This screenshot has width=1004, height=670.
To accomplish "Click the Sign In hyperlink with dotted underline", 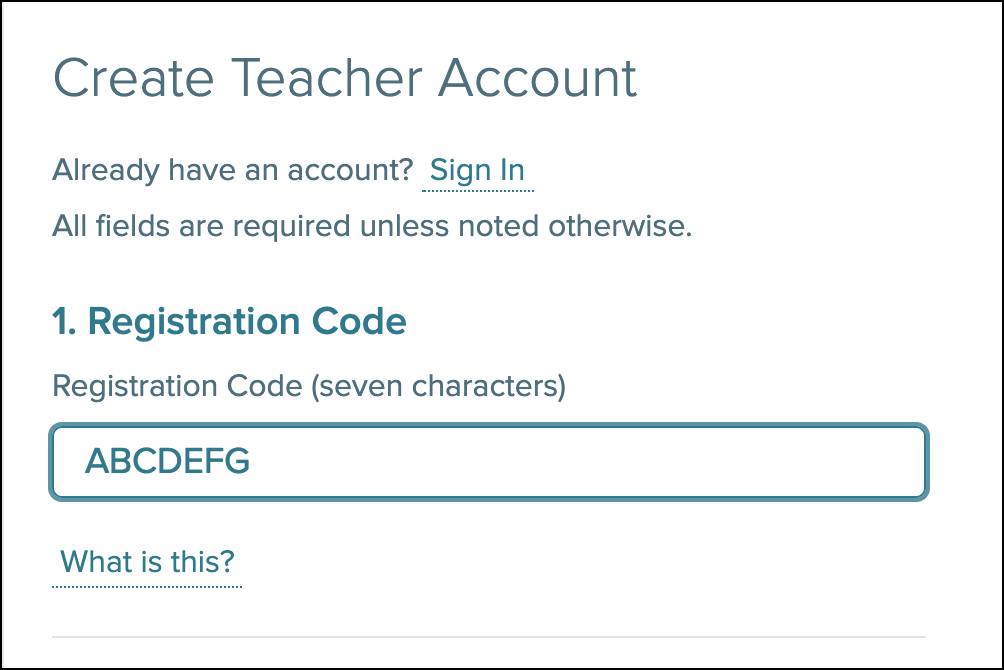I will [x=477, y=170].
